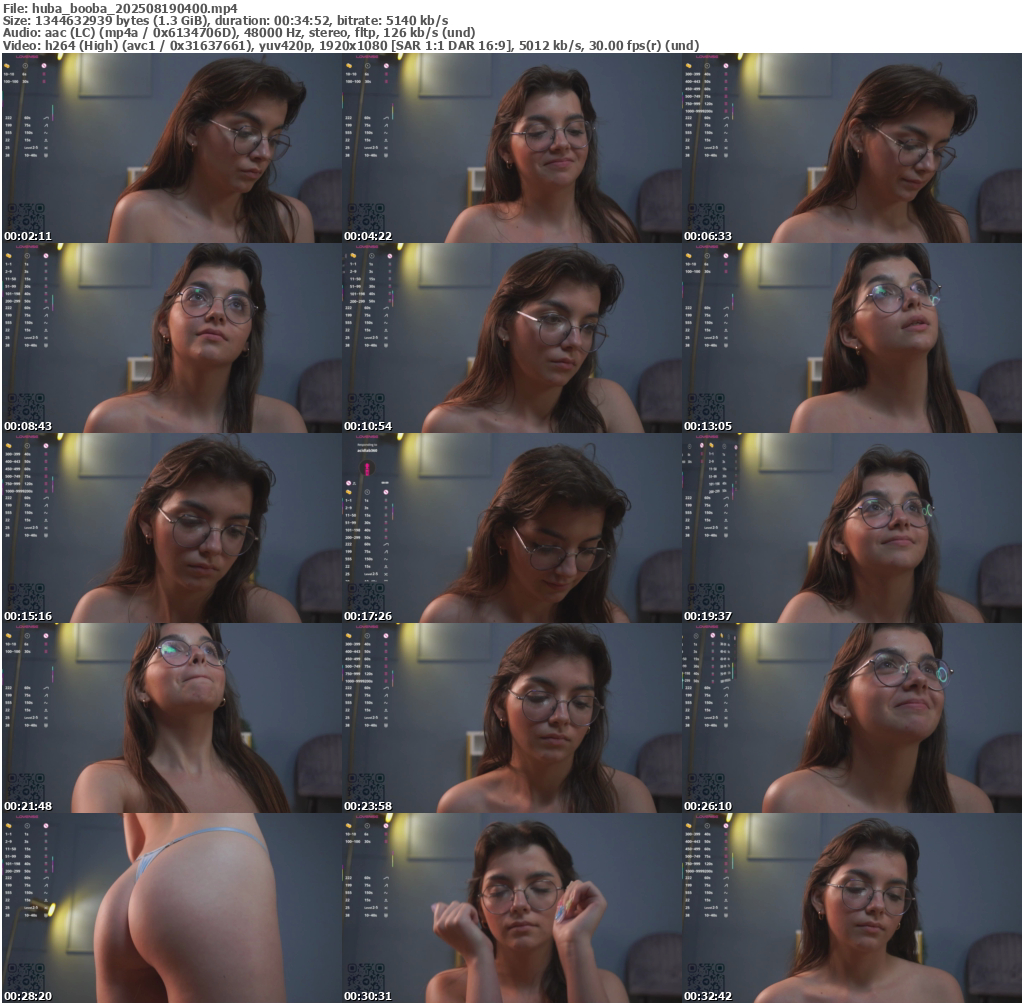Image resolution: width=1024 pixels, height=1003 pixels.
Task: View the frame stamped 00:30:31
Action: 512,908
